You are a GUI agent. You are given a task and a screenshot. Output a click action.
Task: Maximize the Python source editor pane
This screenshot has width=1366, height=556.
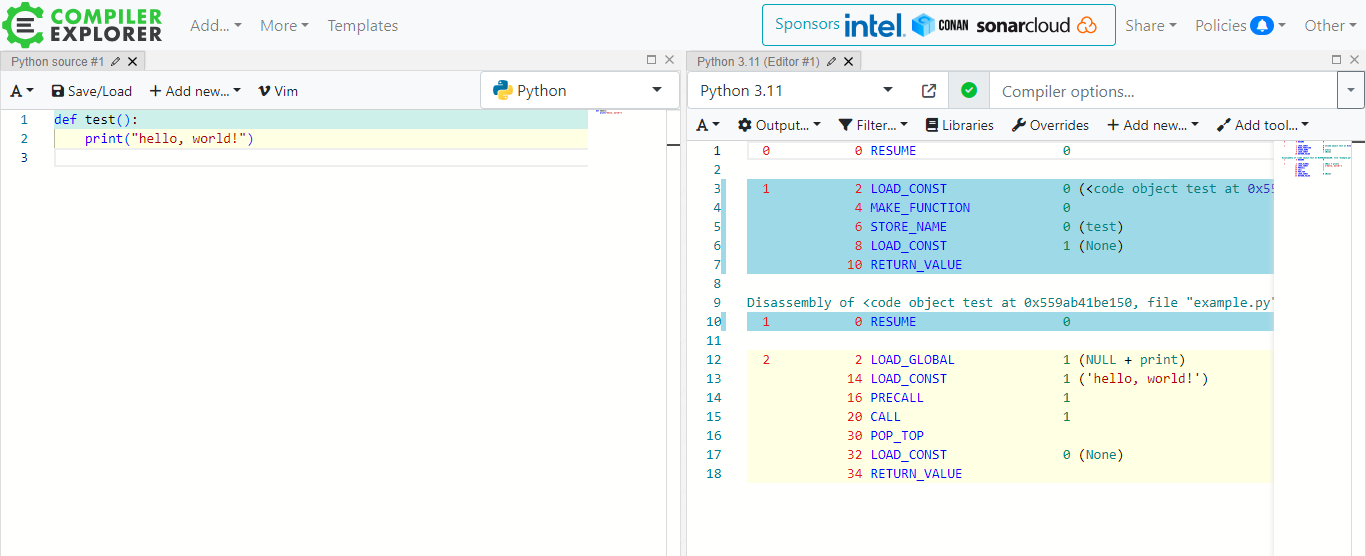(x=652, y=60)
